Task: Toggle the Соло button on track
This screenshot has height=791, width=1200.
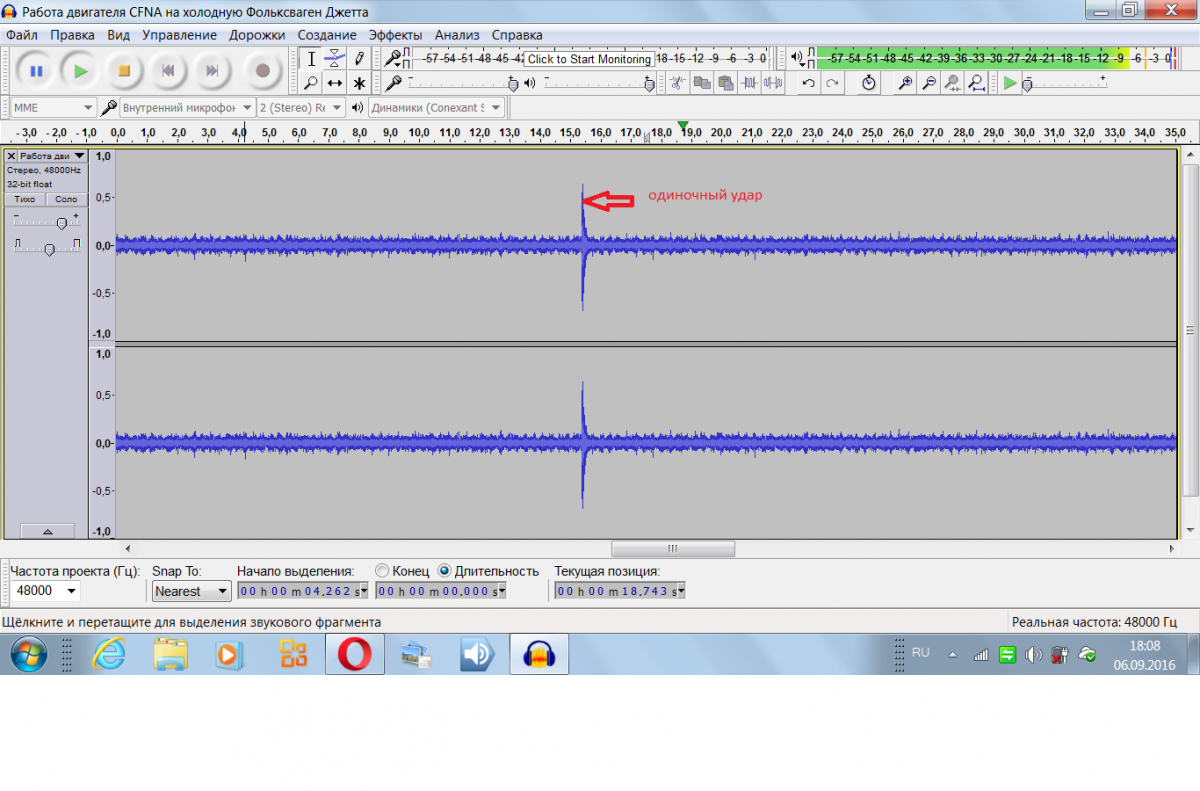Action: pyautogui.click(x=66, y=199)
